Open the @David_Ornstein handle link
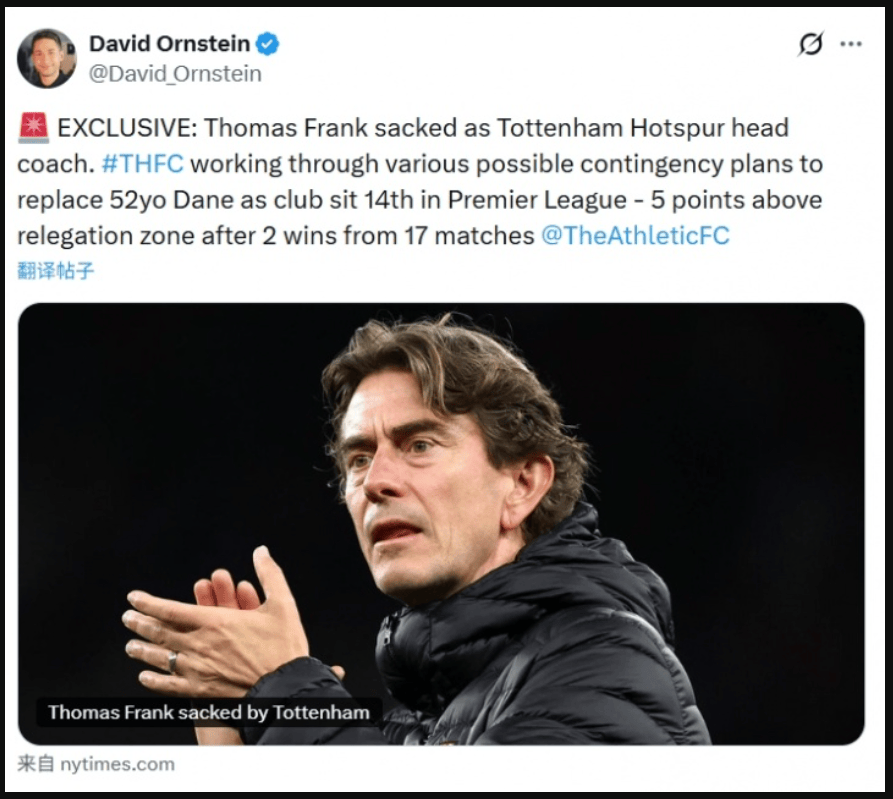 coord(175,74)
